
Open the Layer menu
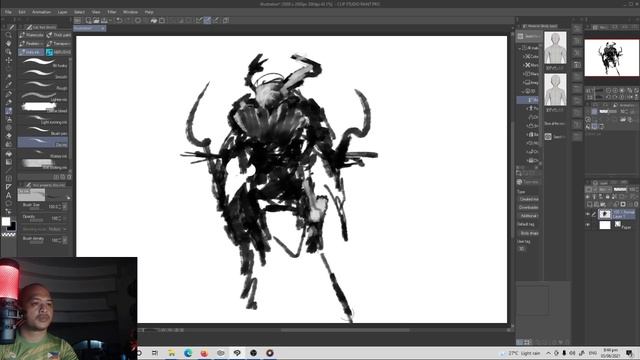(x=62, y=12)
